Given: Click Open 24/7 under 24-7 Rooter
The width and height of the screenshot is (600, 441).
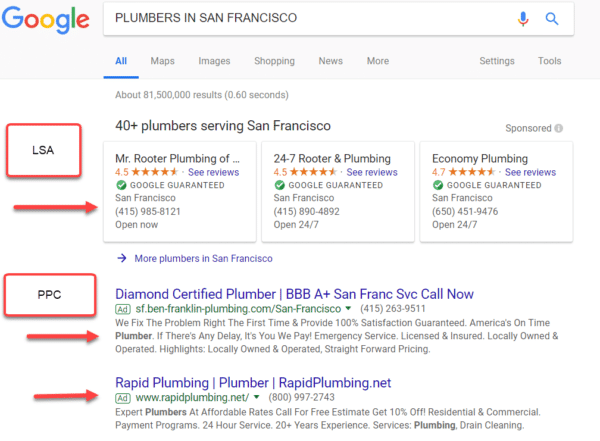Looking at the screenshot, I should pyautogui.click(x=296, y=225).
